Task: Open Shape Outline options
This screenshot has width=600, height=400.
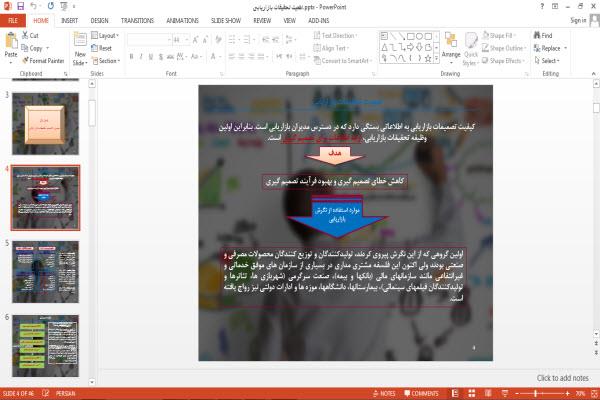Action: [504, 48]
